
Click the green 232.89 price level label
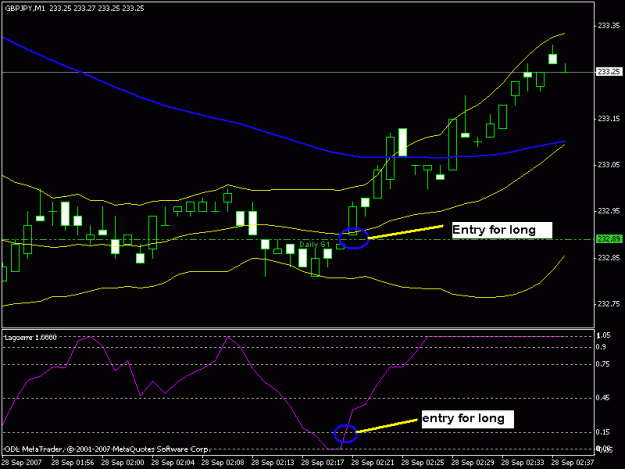pos(609,239)
